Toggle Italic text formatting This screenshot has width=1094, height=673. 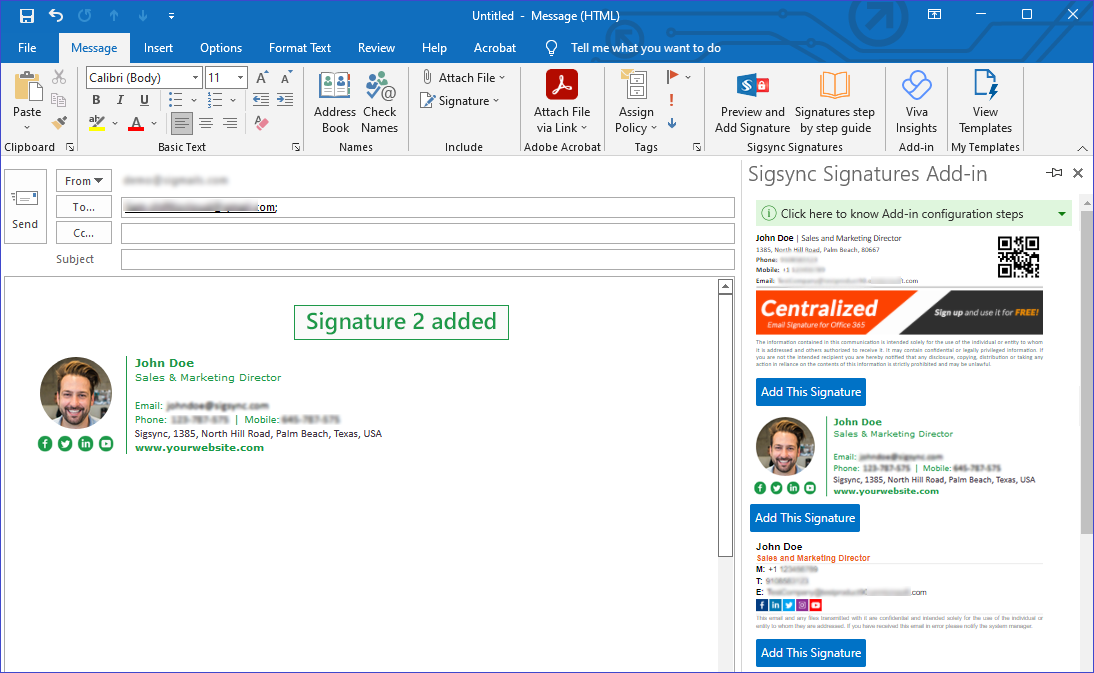pos(120,100)
